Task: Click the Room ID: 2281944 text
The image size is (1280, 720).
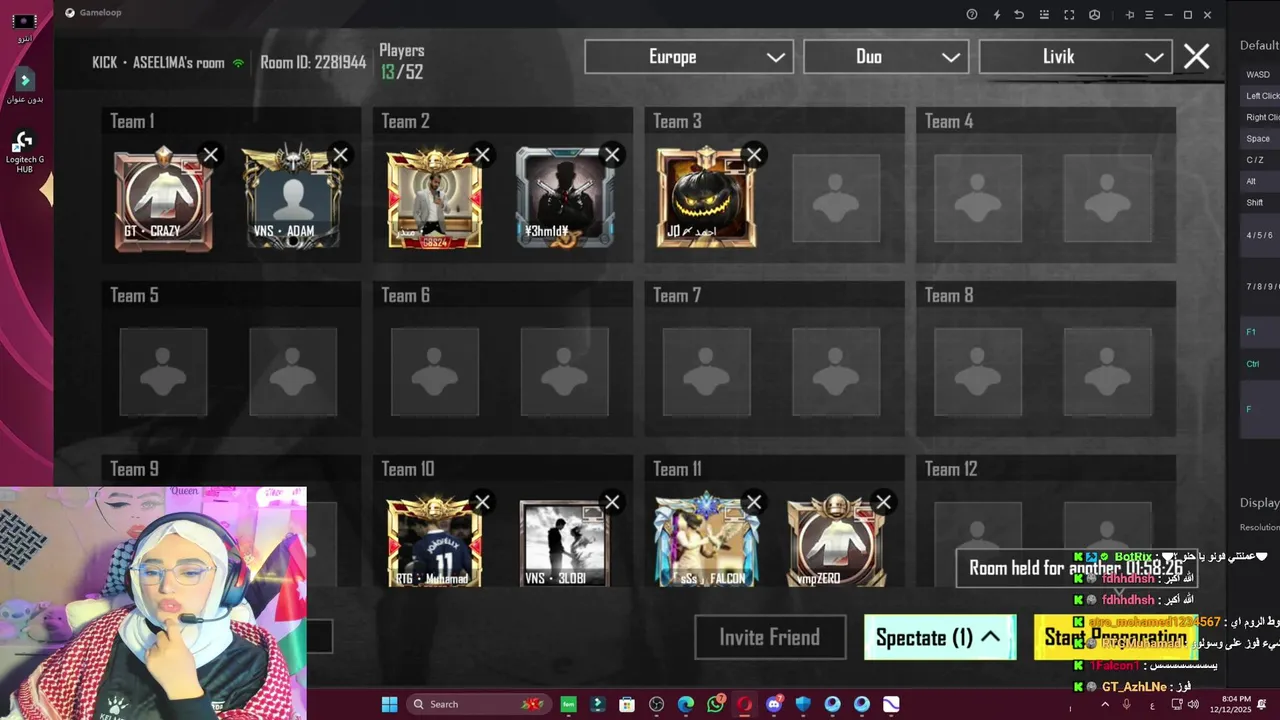Action: [313, 62]
